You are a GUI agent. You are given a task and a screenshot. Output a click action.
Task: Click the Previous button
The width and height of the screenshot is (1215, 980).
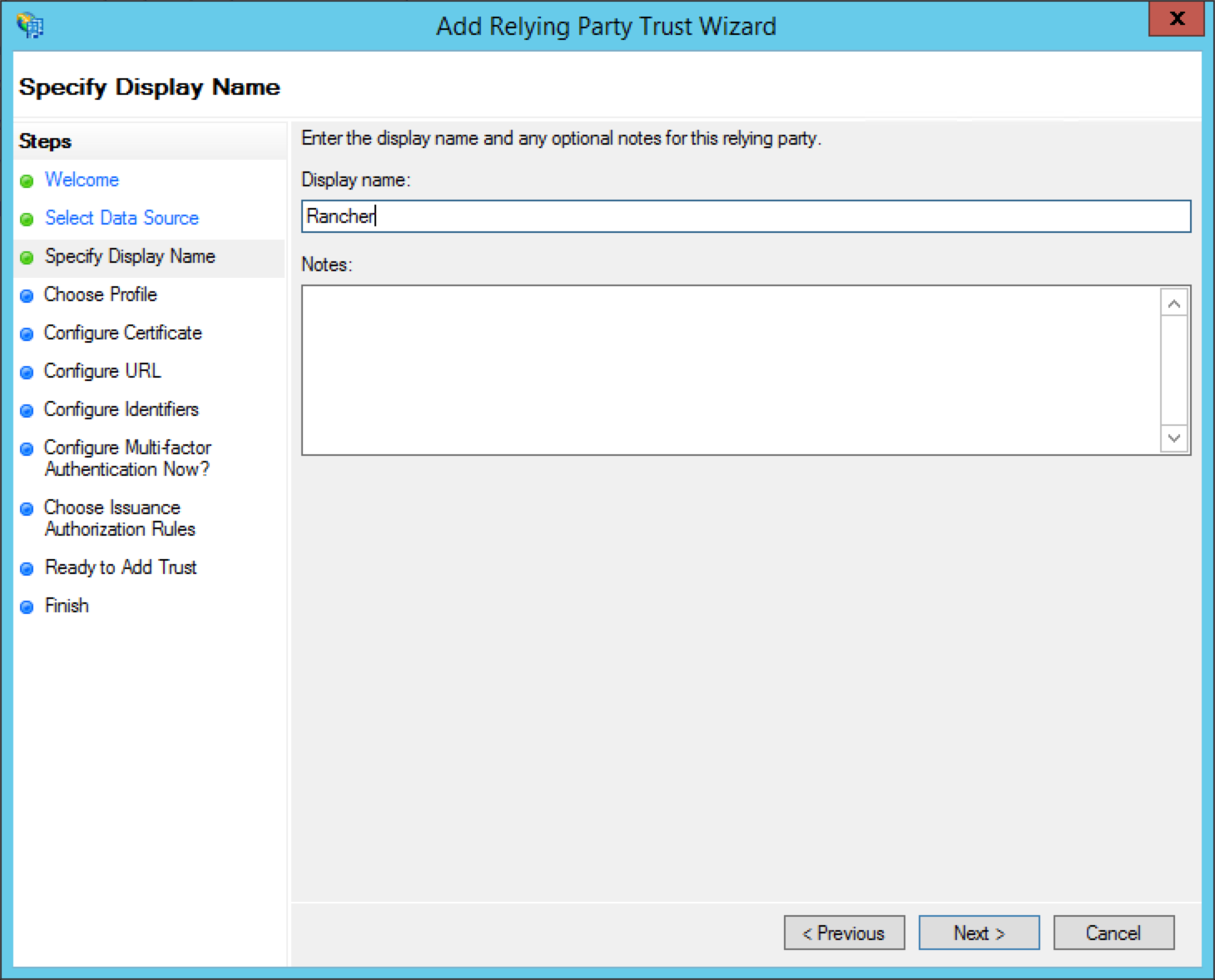click(x=844, y=933)
